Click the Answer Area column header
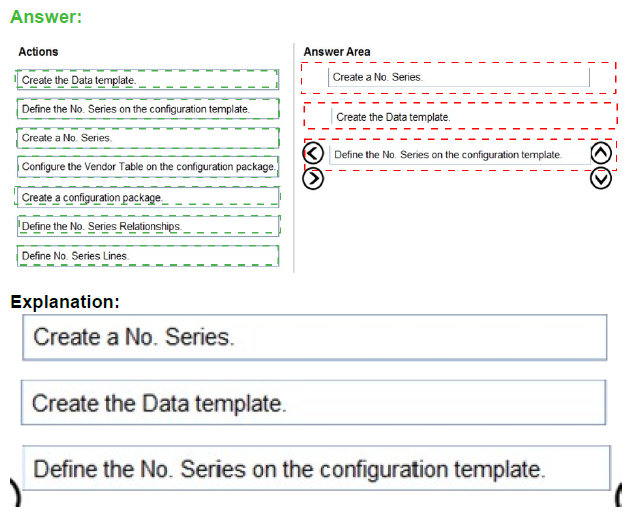 (x=336, y=51)
